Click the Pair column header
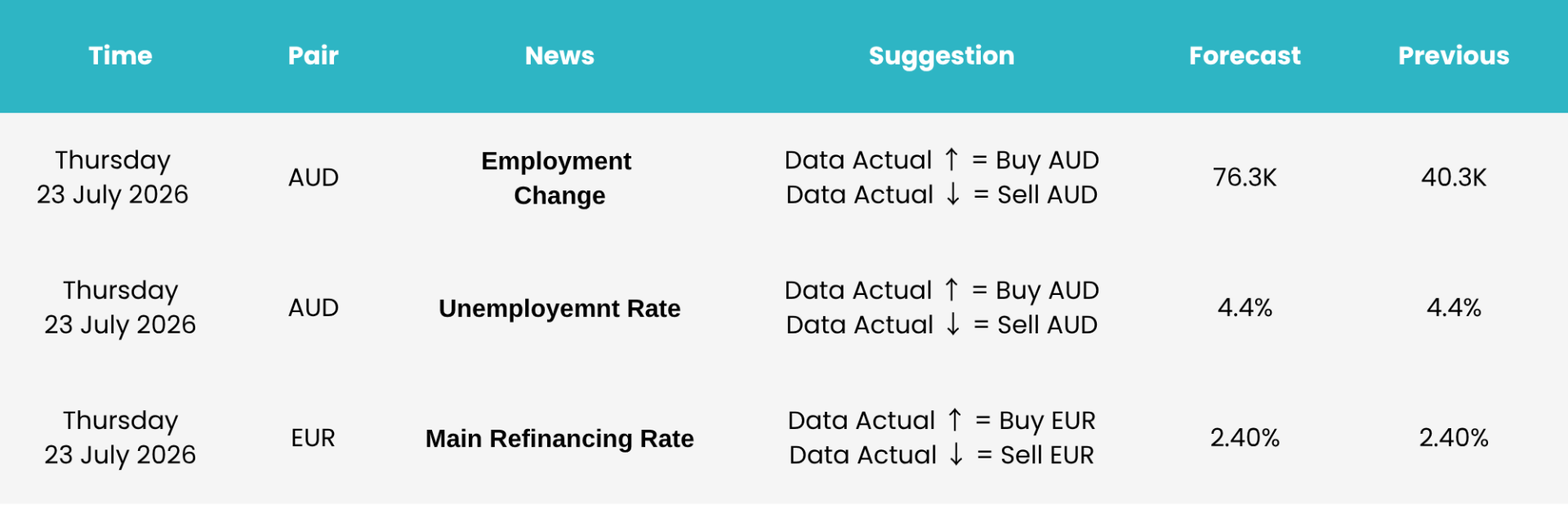This screenshot has height=509, width=1568. click(x=313, y=56)
